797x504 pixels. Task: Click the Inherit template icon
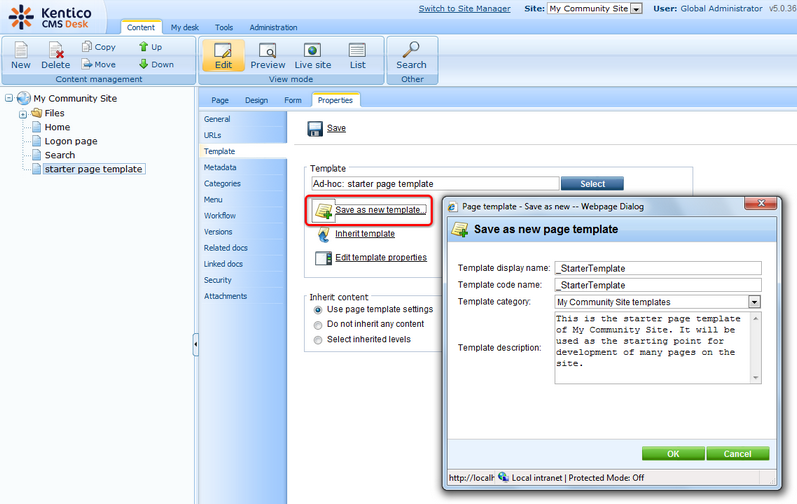(x=323, y=234)
